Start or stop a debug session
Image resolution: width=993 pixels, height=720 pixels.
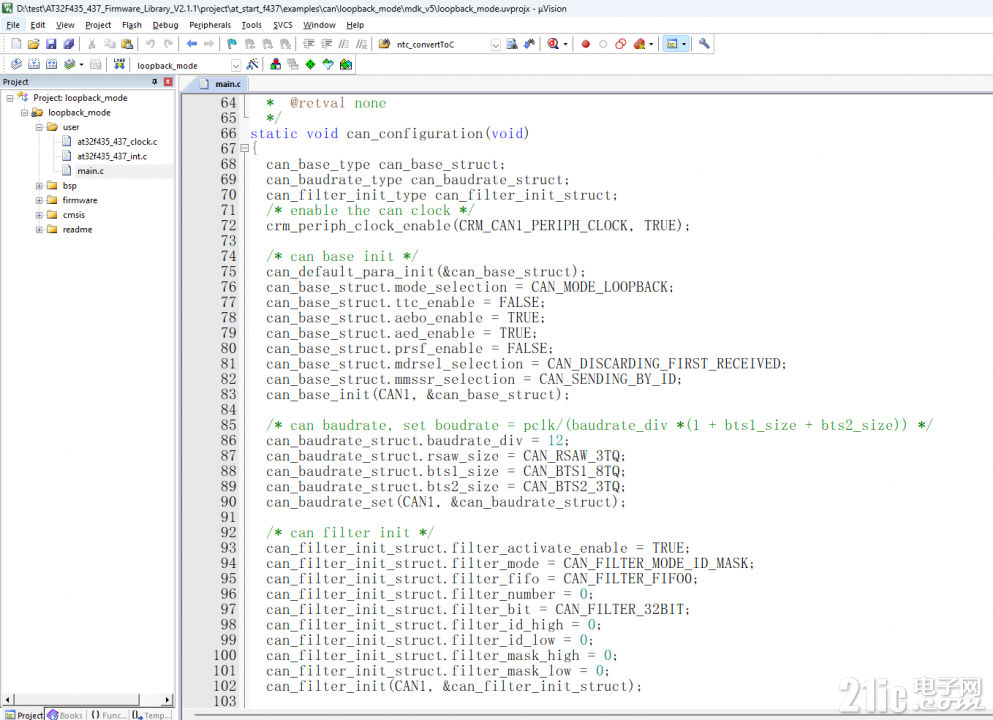coord(553,44)
